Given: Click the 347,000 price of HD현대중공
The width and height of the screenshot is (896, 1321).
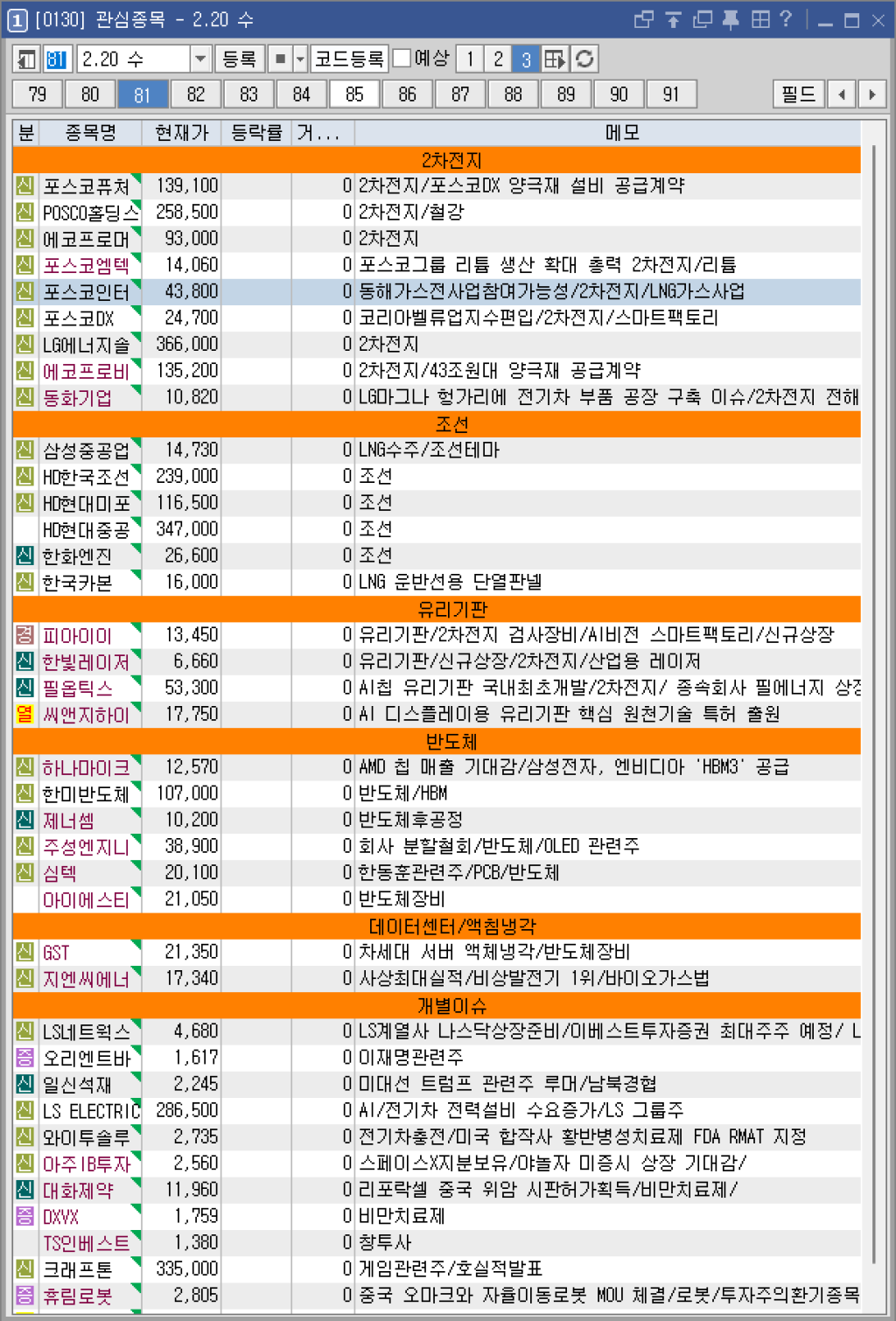Looking at the screenshot, I should pyautogui.click(x=187, y=529).
